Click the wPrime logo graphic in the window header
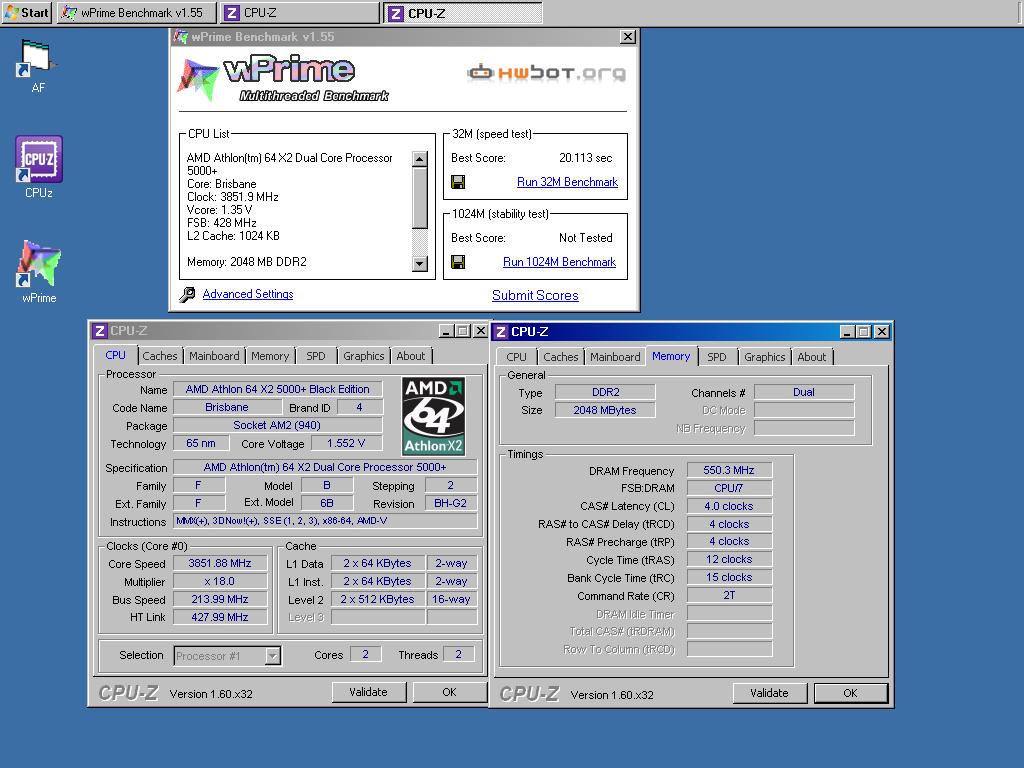The width and height of the screenshot is (1024, 768). pos(283,78)
